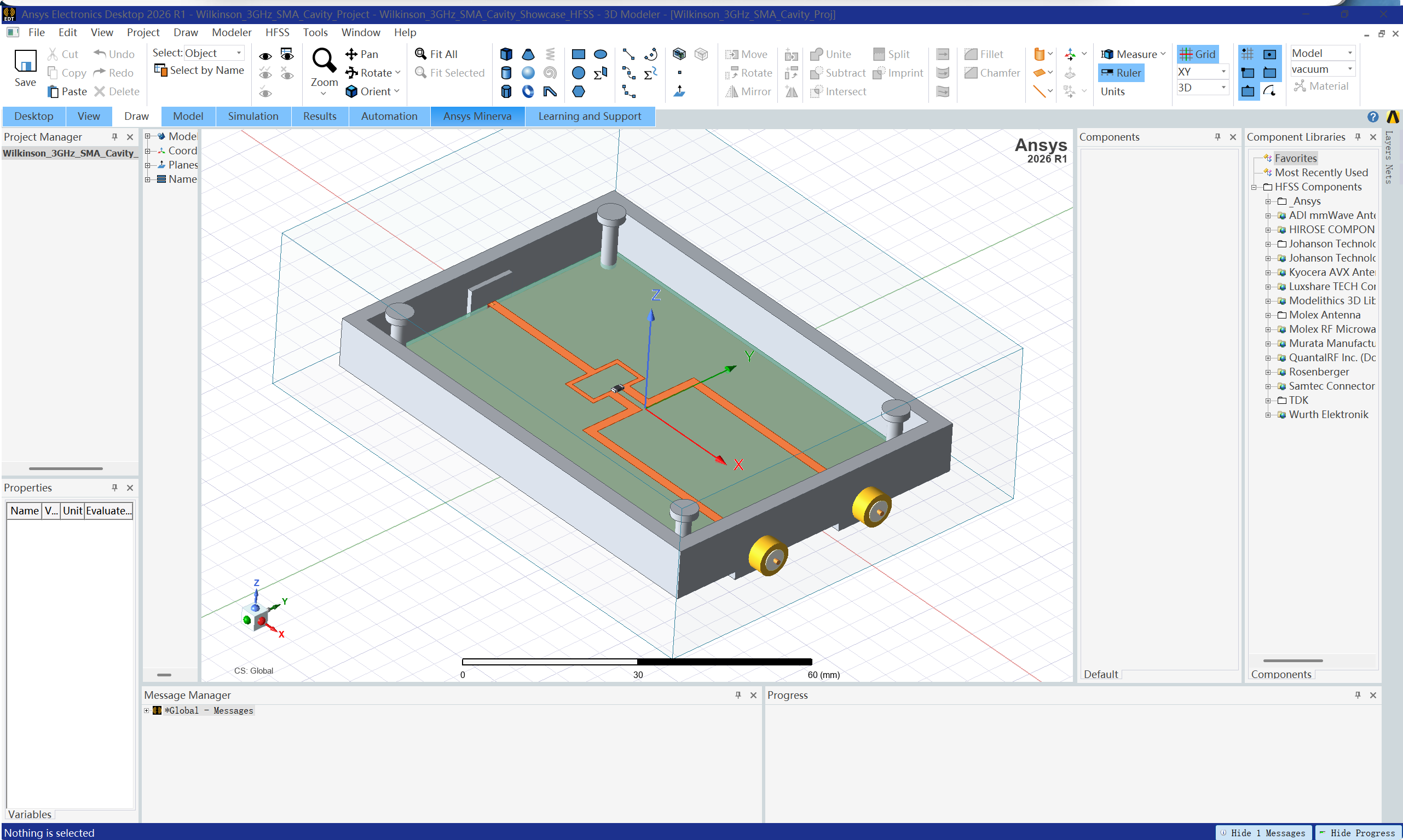Image resolution: width=1403 pixels, height=840 pixels.
Task: Click Hide Progress in status bar
Action: [x=1357, y=833]
